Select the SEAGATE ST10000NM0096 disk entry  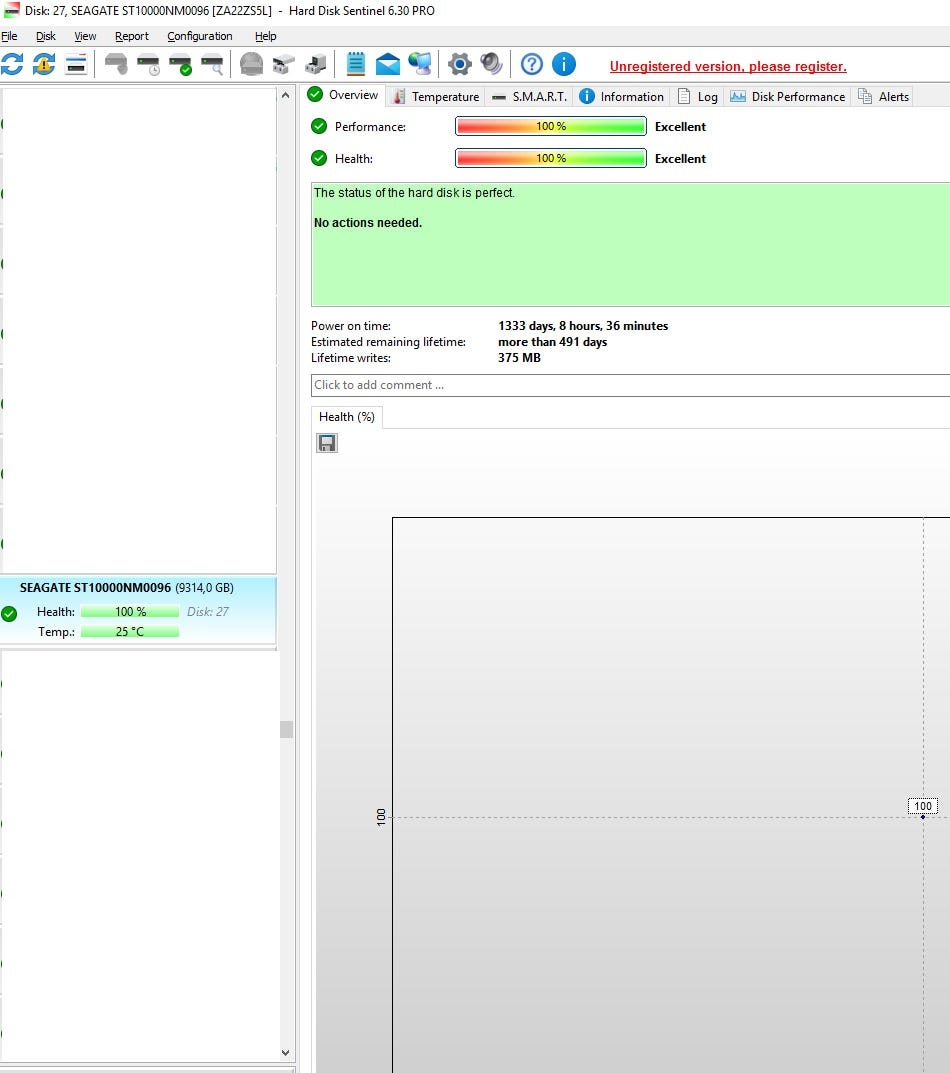point(138,610)
